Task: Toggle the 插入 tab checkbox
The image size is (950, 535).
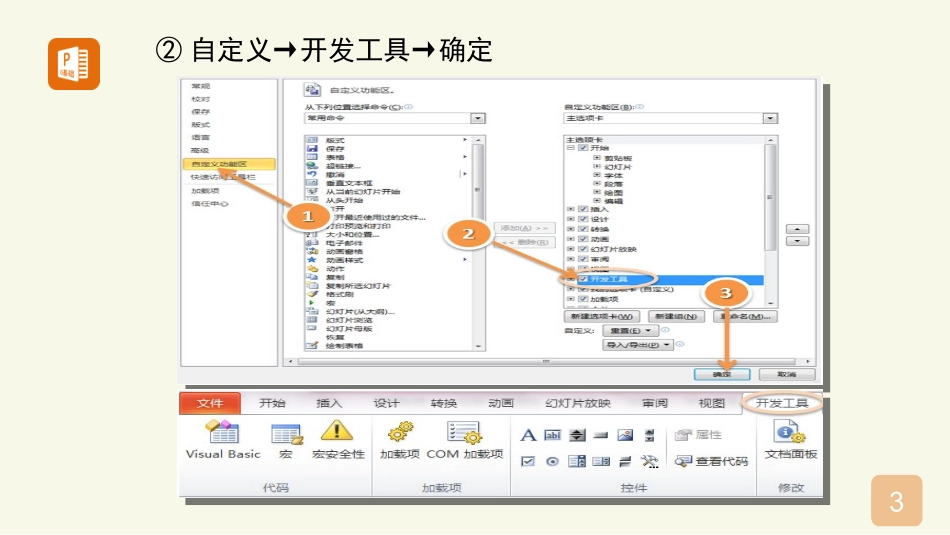Action: click(583, 209)
